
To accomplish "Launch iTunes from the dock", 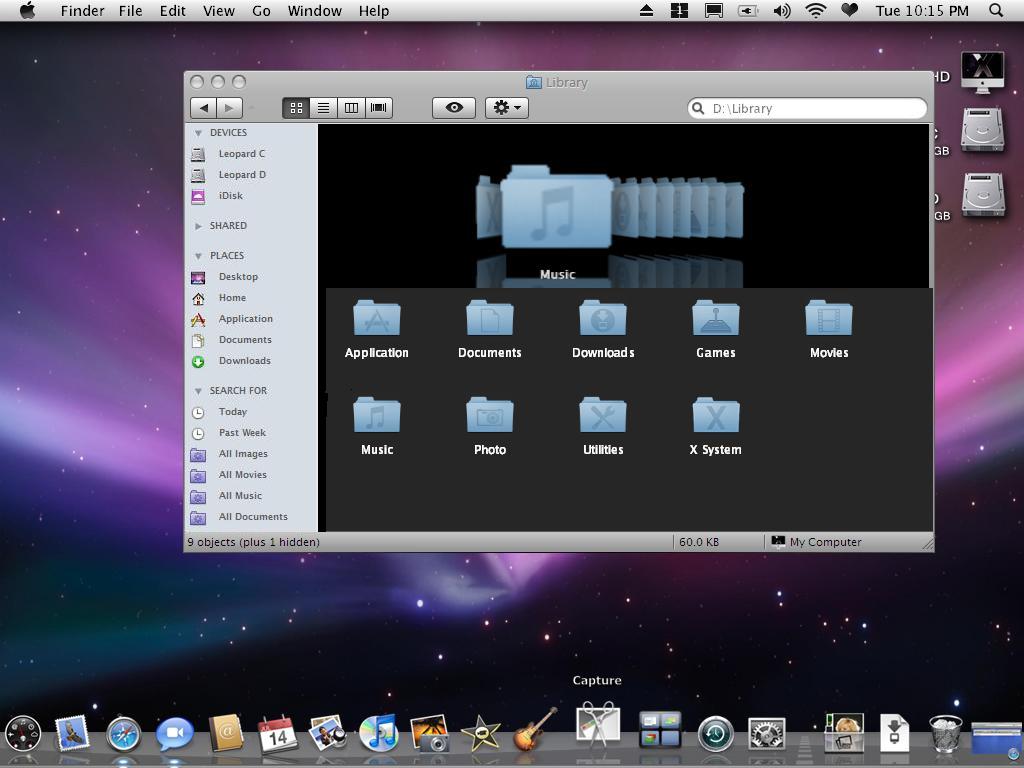I will pos(379,733).
